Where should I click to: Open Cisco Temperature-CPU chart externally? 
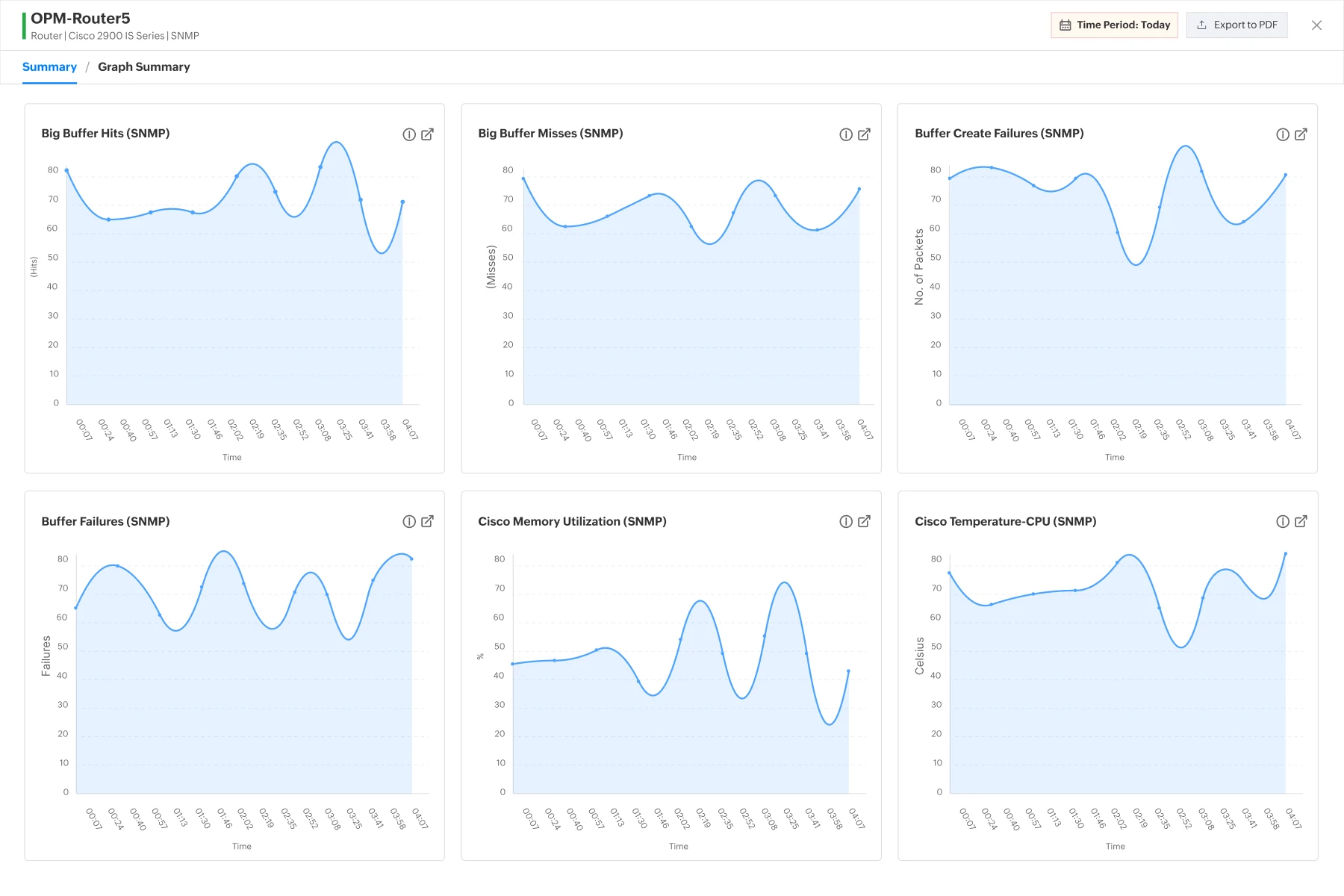point(1301,522)
